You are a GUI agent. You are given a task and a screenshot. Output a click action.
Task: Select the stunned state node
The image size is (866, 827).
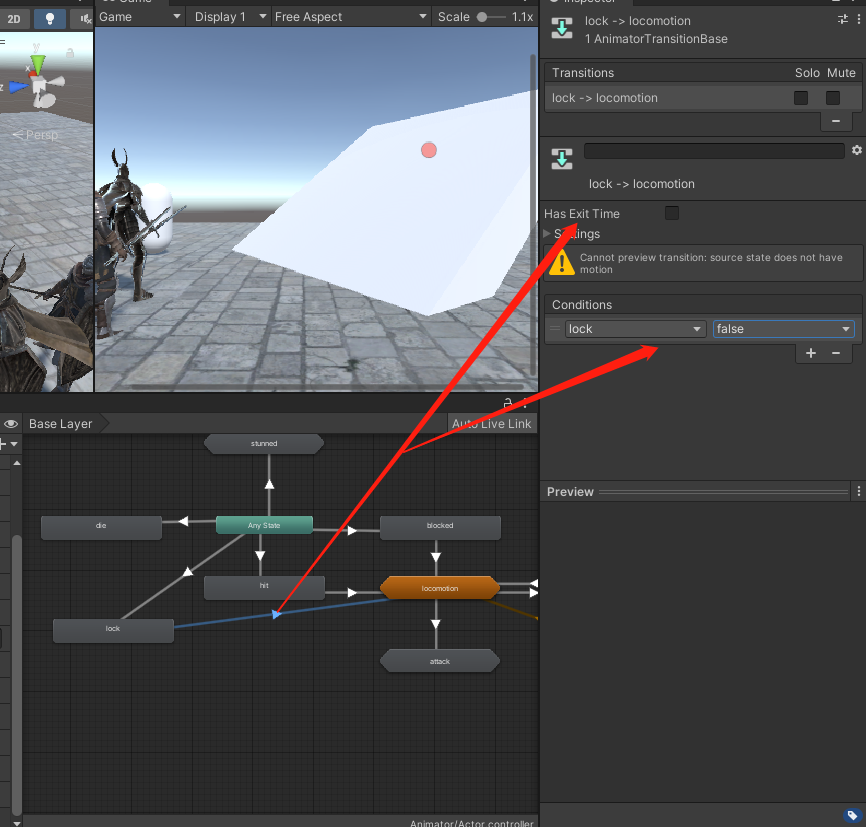(x=264, y=444)
